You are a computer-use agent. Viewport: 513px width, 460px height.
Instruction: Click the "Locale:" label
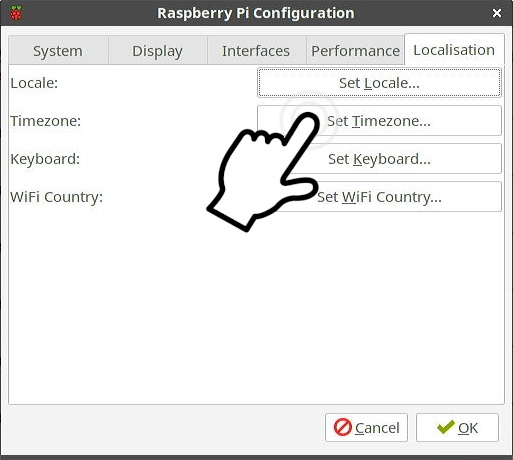pyautogui.click(x=34, y=83)
